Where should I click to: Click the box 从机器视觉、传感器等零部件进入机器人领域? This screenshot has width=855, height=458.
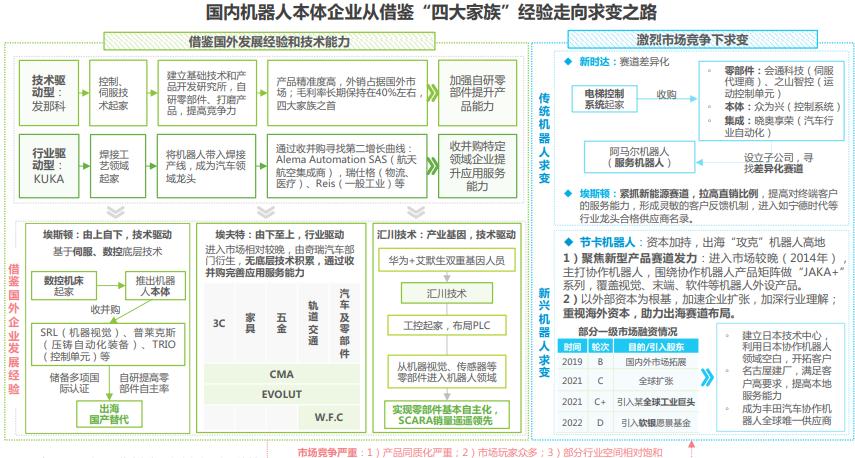coord(447,372)
